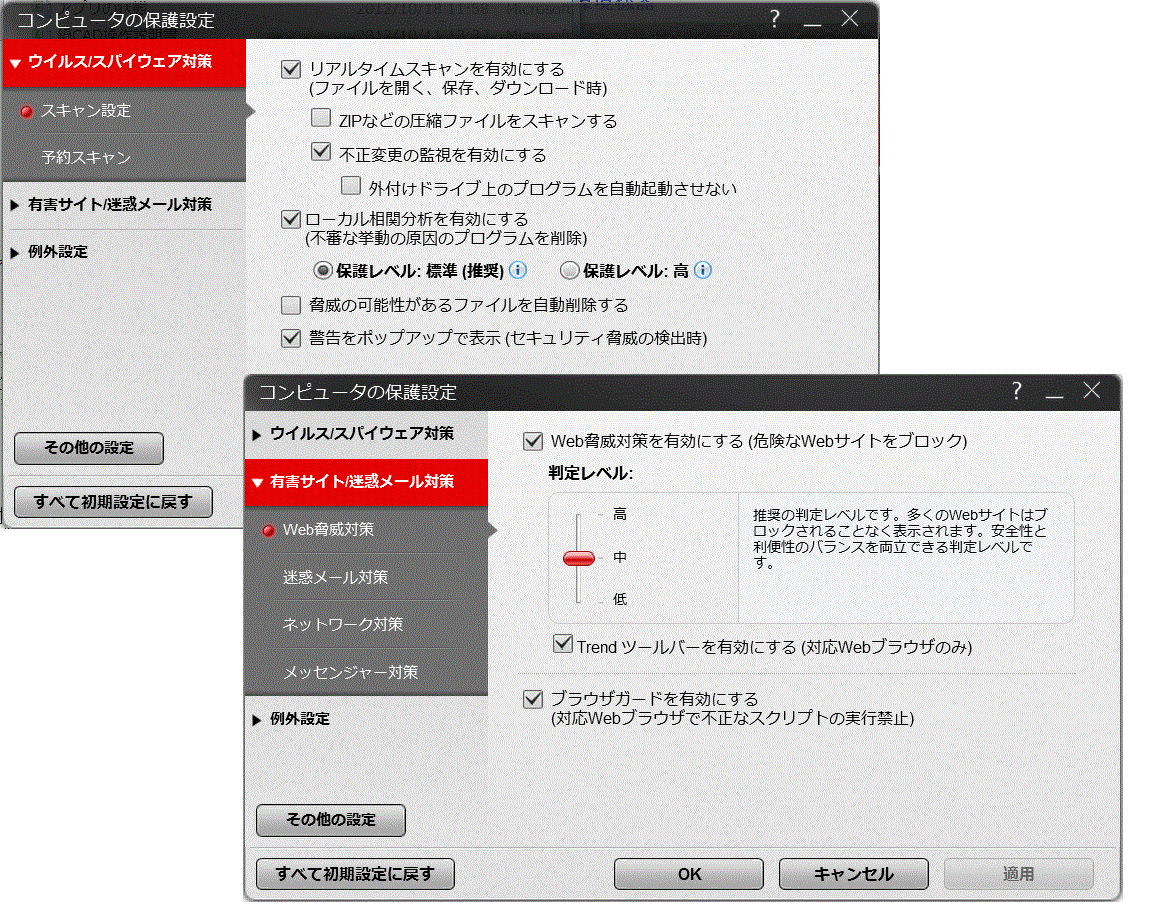Expand 有害サイト/迷惑メール対策 in back window
1152x922 pixels.
pyautogui.click(x=124, y=204)
